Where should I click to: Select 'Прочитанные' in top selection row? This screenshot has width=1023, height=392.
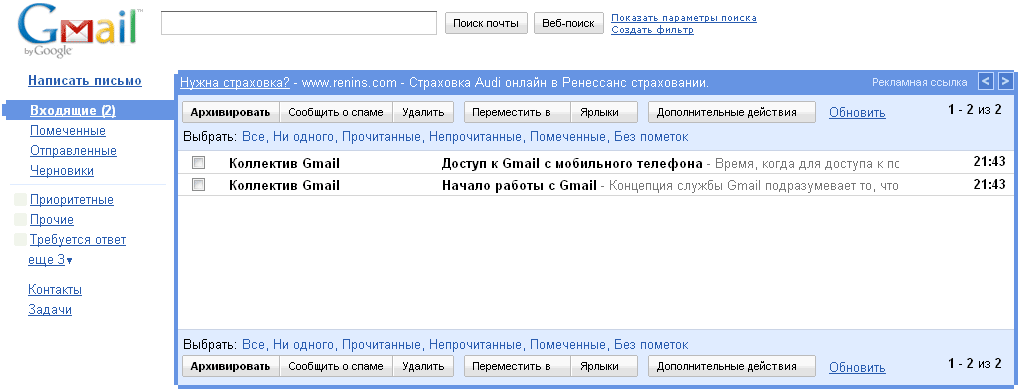point(382,137)
